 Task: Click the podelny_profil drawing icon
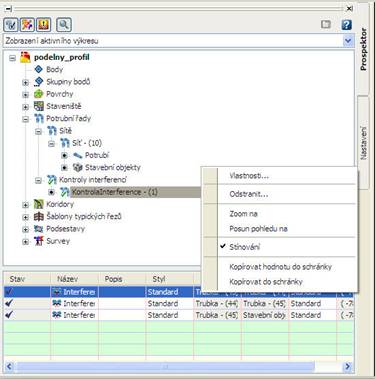pyautogui.click(x=25, y=57)
